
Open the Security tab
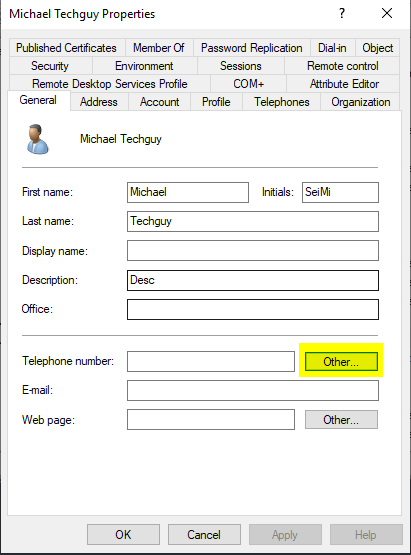click(50, 66)
